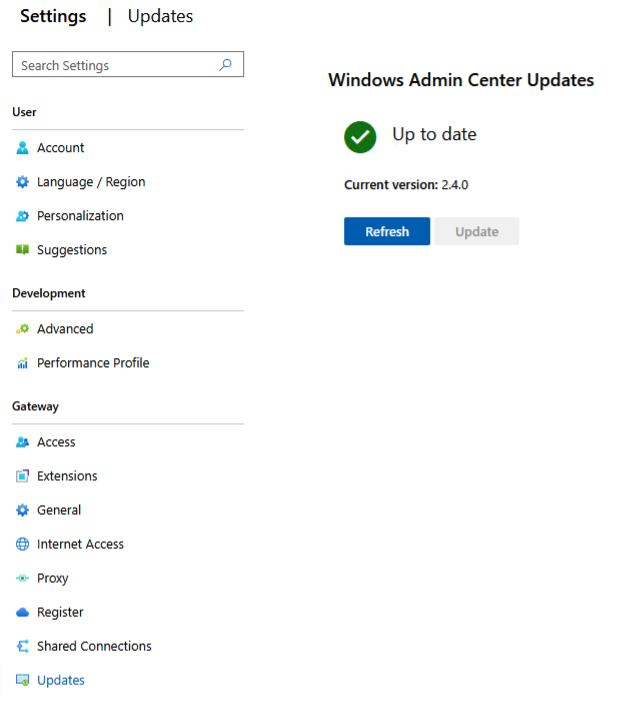Open the General gateway settings

59,510
